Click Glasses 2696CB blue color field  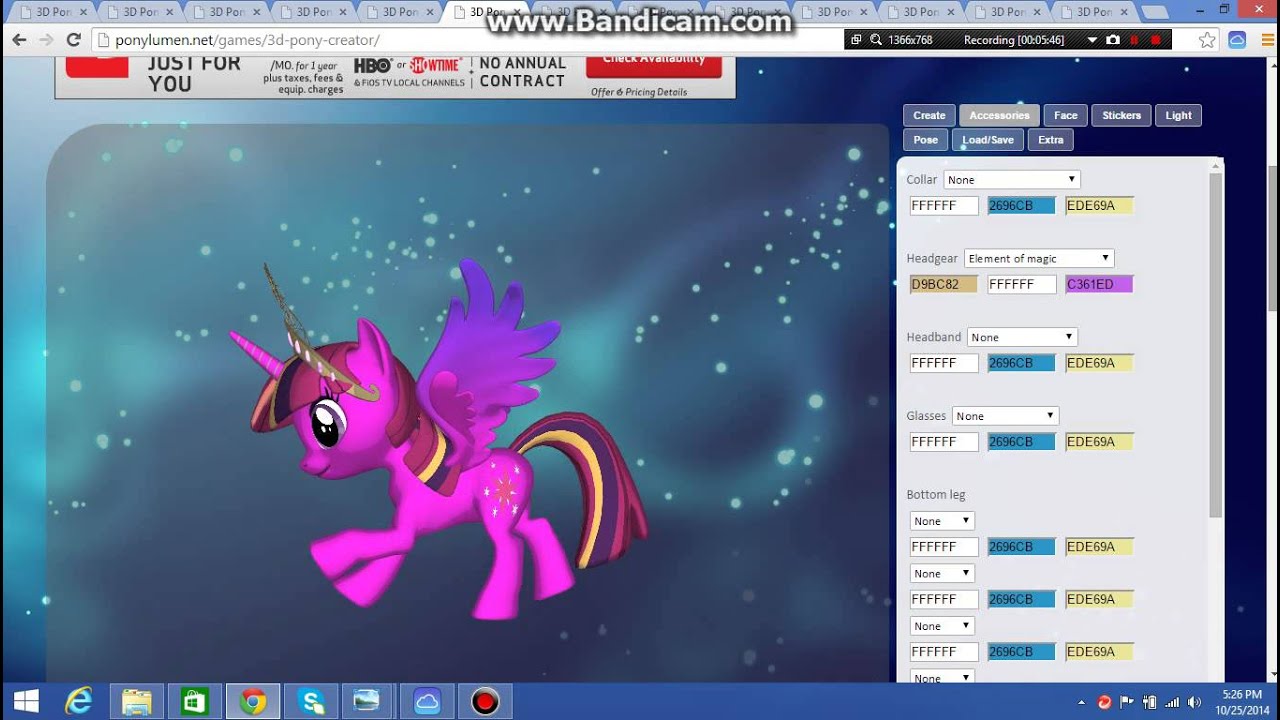pyautogui.click(x=1021, y=442)
